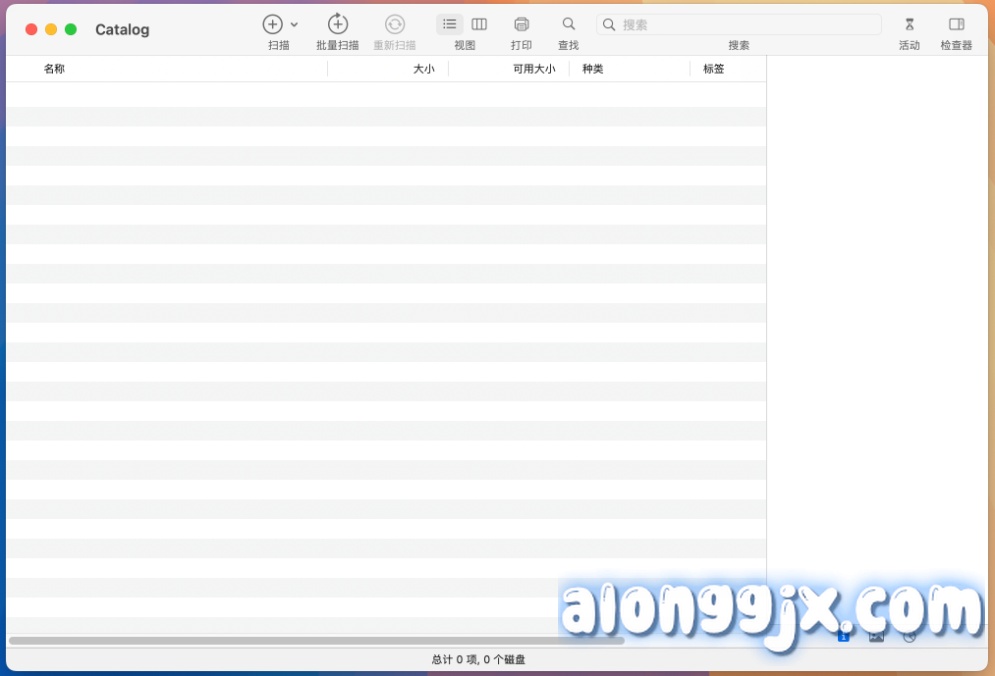Sort items by the 大小 column header
This screenshot has height=676, width=995.
424,69
